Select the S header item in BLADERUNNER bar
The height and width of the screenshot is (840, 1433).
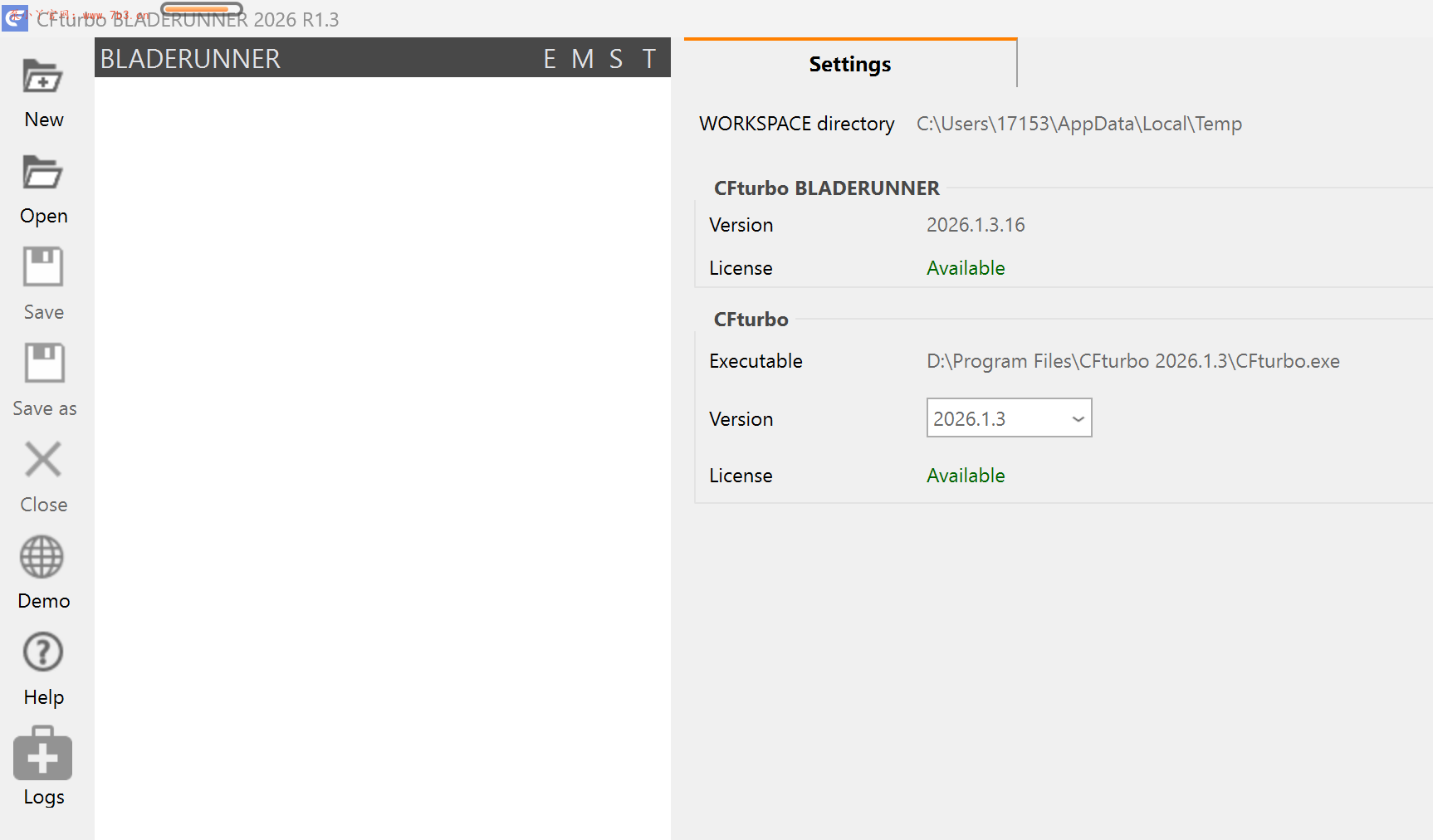click(616, 59)
